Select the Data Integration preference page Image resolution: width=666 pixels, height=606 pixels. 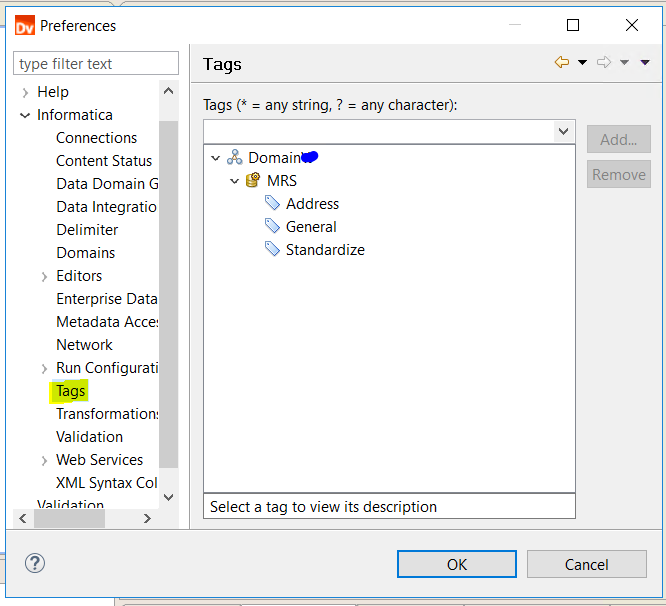[107, 206]
